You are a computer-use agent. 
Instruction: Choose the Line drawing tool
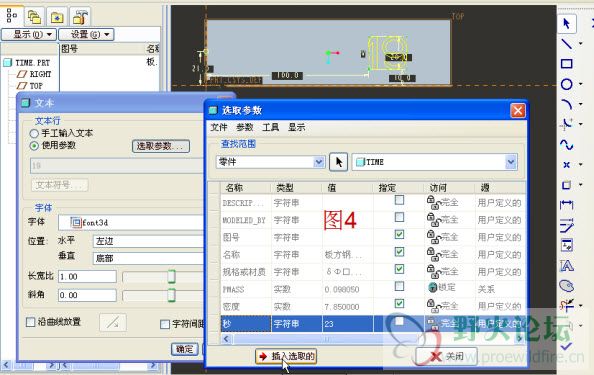567,44
